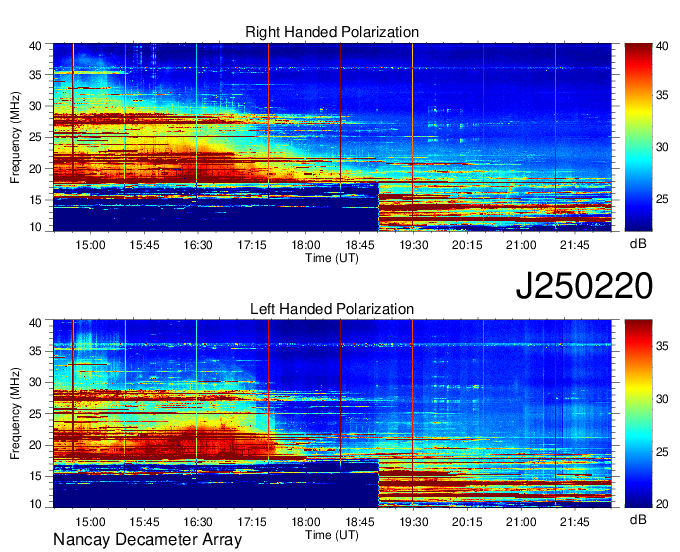Image resolution: width=680 pixels, height=552 pixels.
Task: Click the 10 MHz frequency tick, Left Handed plot
Action: click(36, 504)
